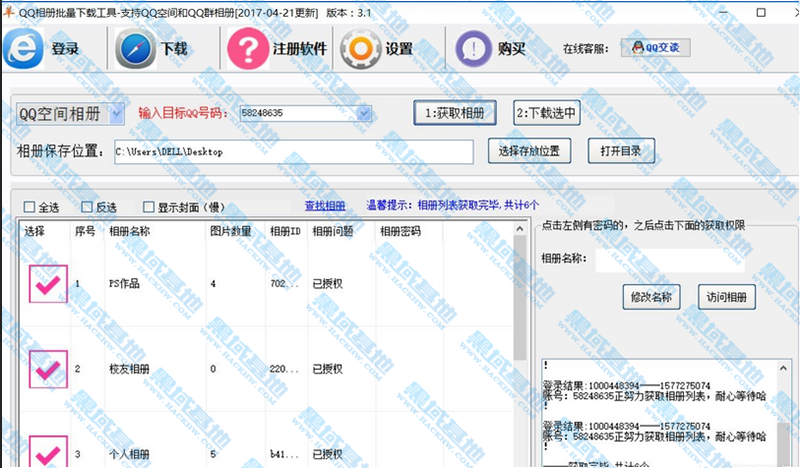This screenshot has height=468, width=800.
Task: Click the pink question mark register icon
Action: (x=248, y=49)
